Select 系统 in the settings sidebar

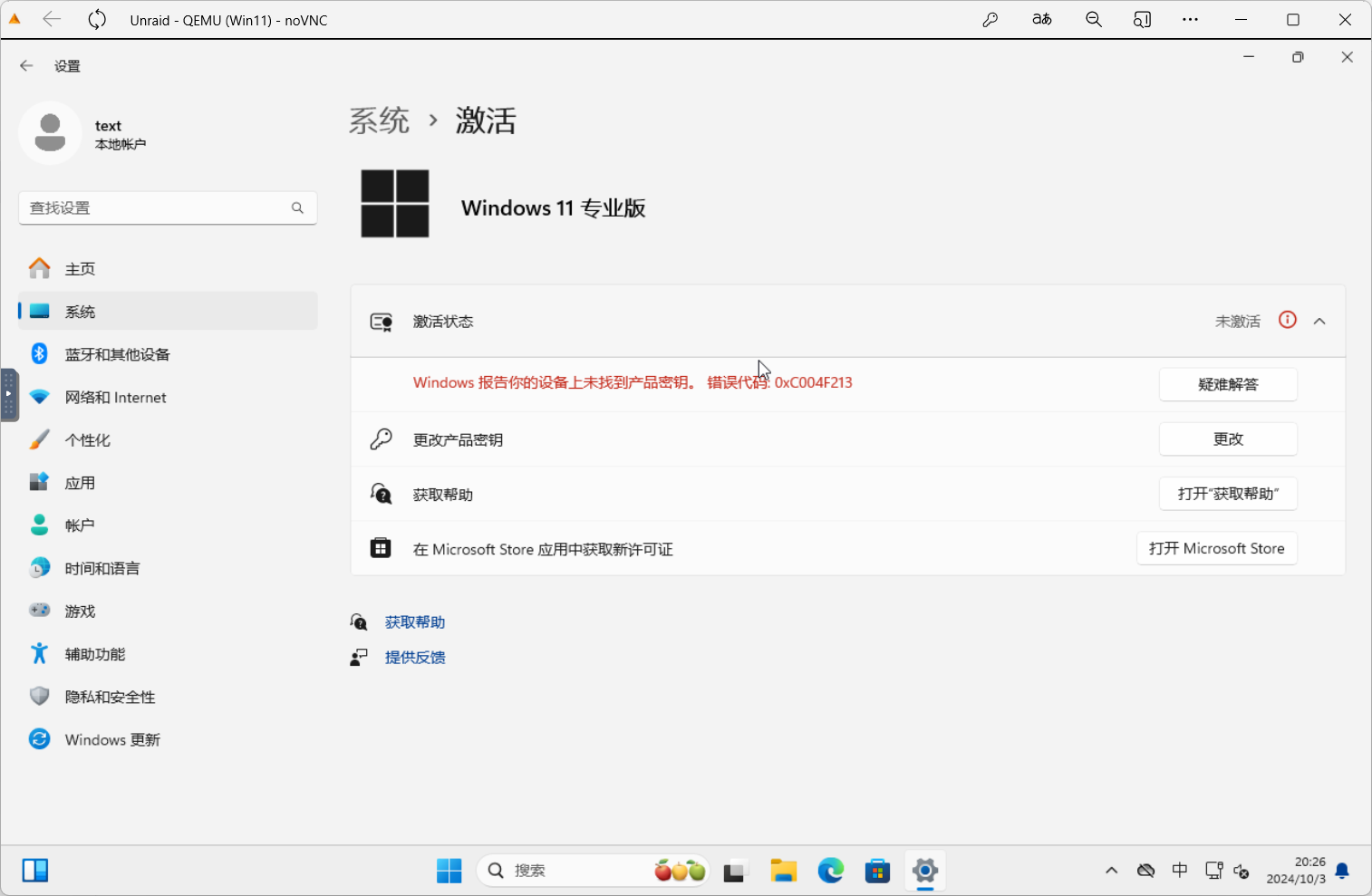(x=168, y=312)
